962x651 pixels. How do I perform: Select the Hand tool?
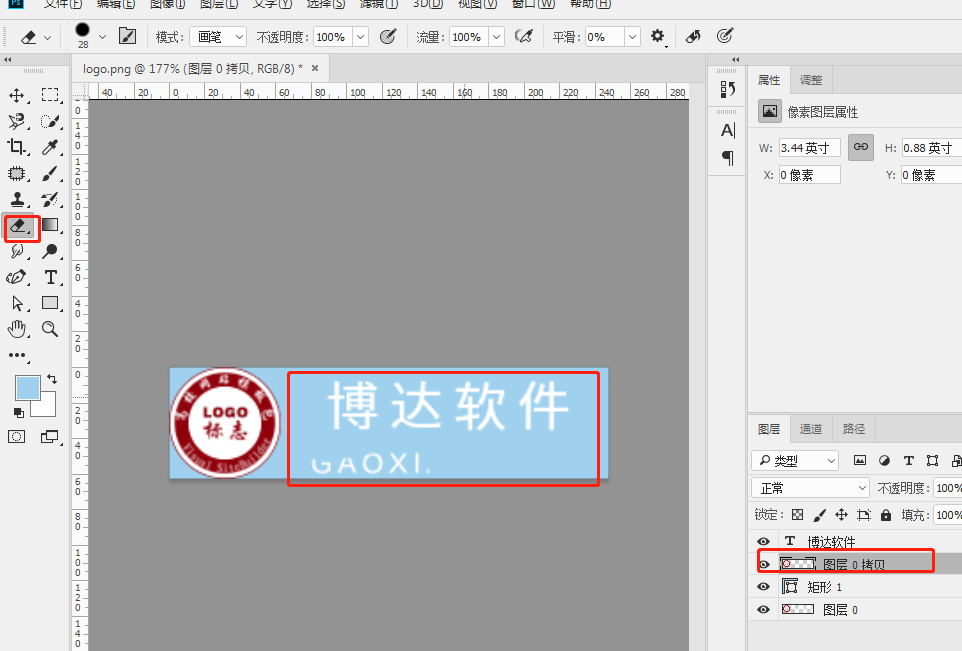17,329
